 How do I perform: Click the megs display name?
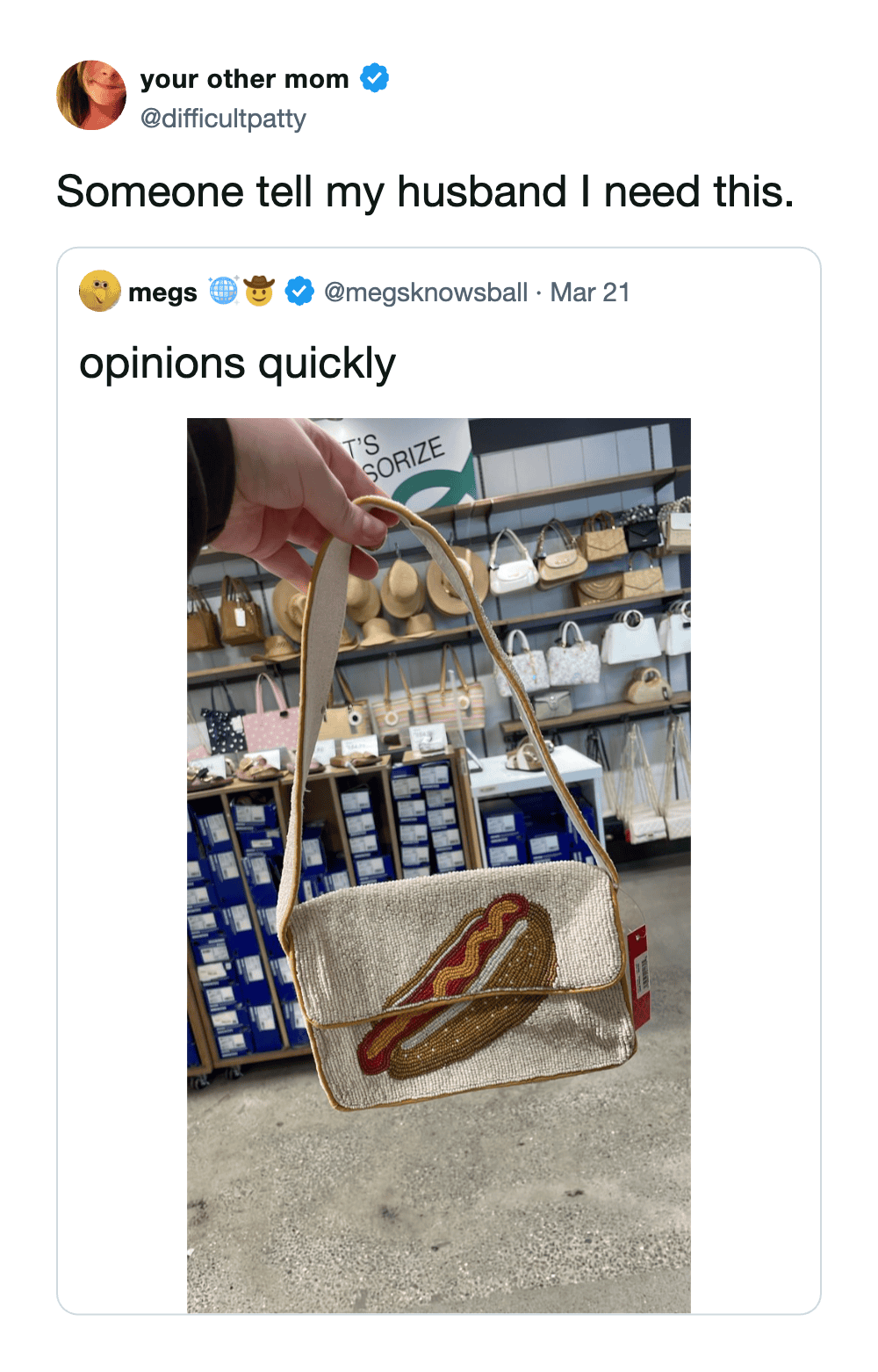click(162, 292)
